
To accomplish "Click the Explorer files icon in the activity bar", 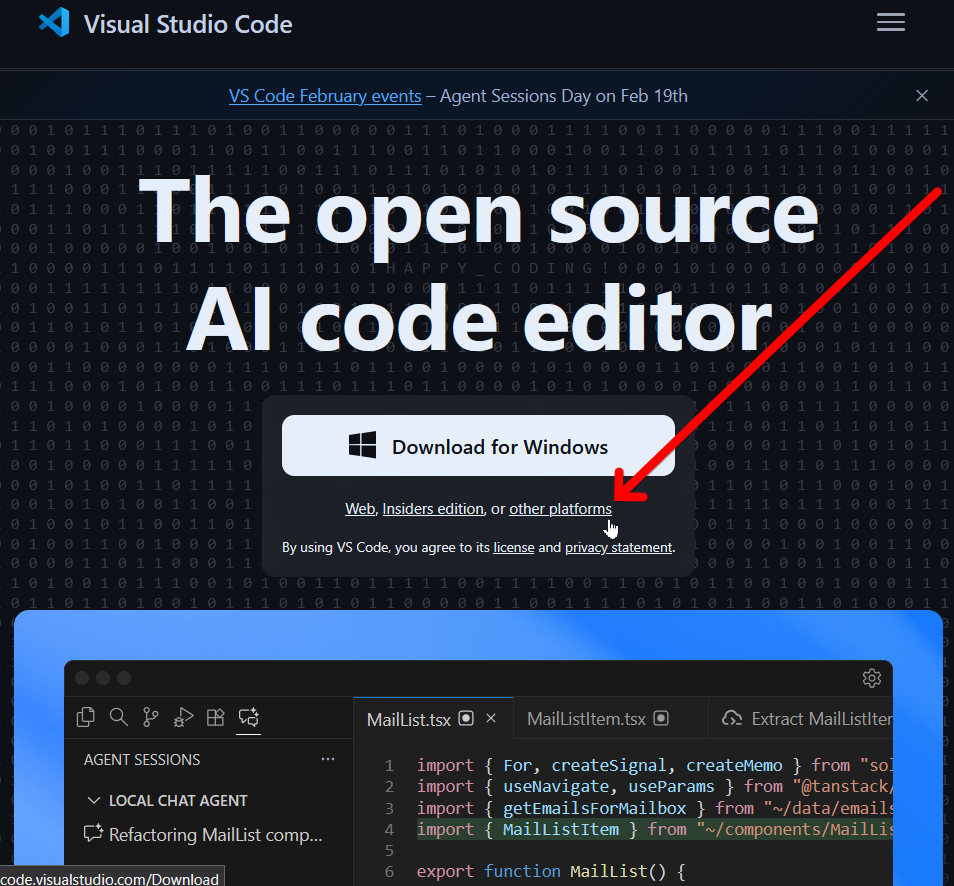I will tap(87, 716).
